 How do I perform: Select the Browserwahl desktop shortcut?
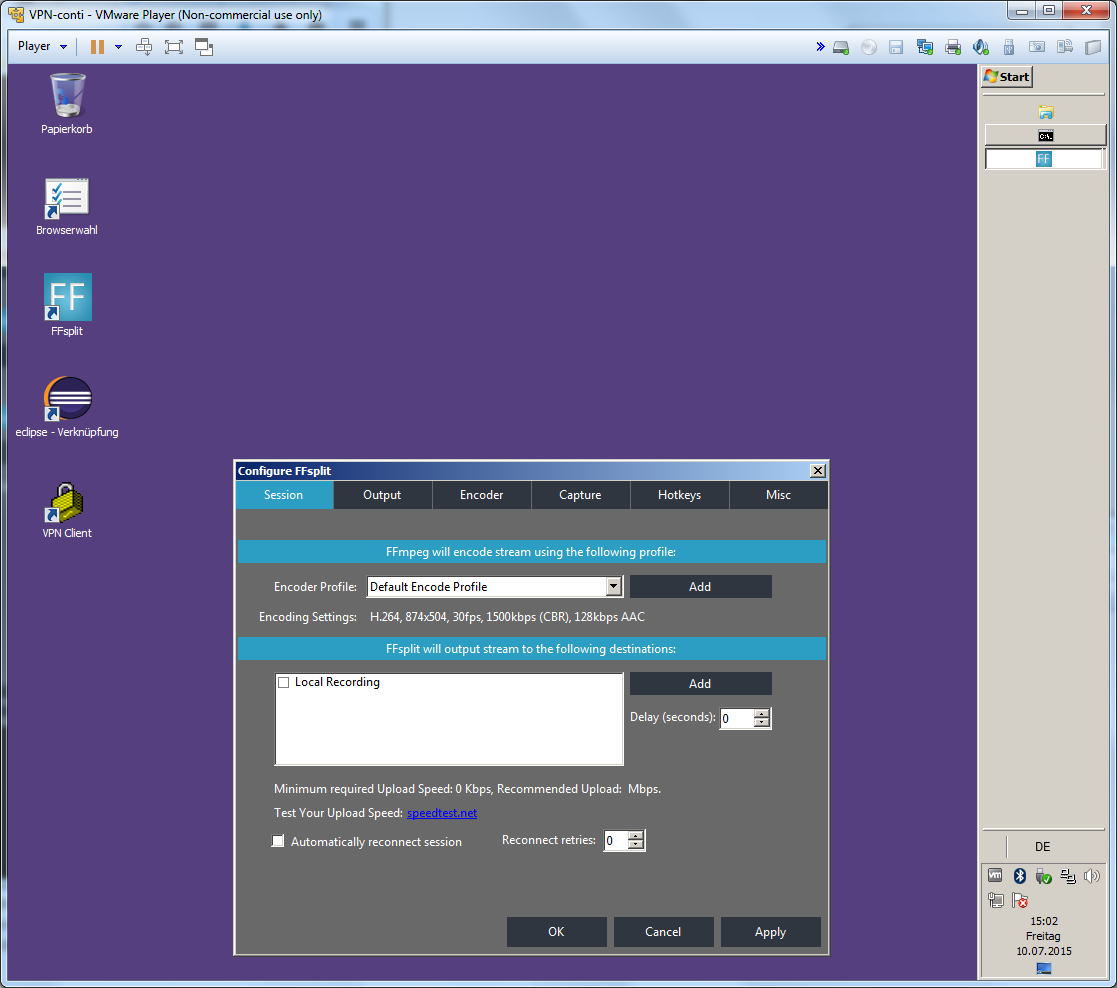[x=67, y=207]
